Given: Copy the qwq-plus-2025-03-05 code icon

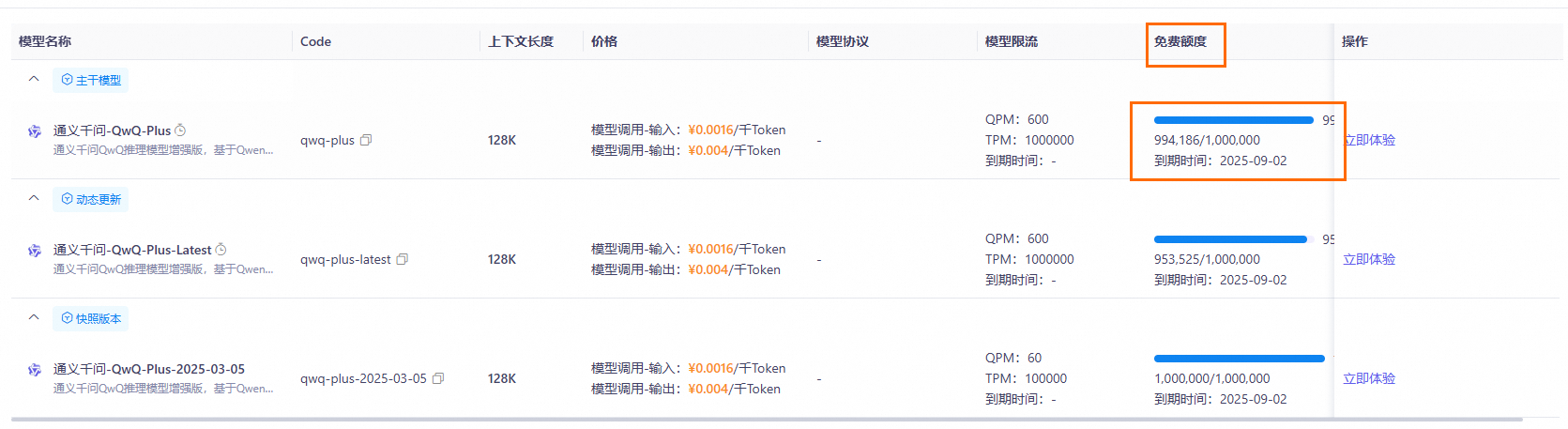Looking at the screenshot, I should (437, 378).
